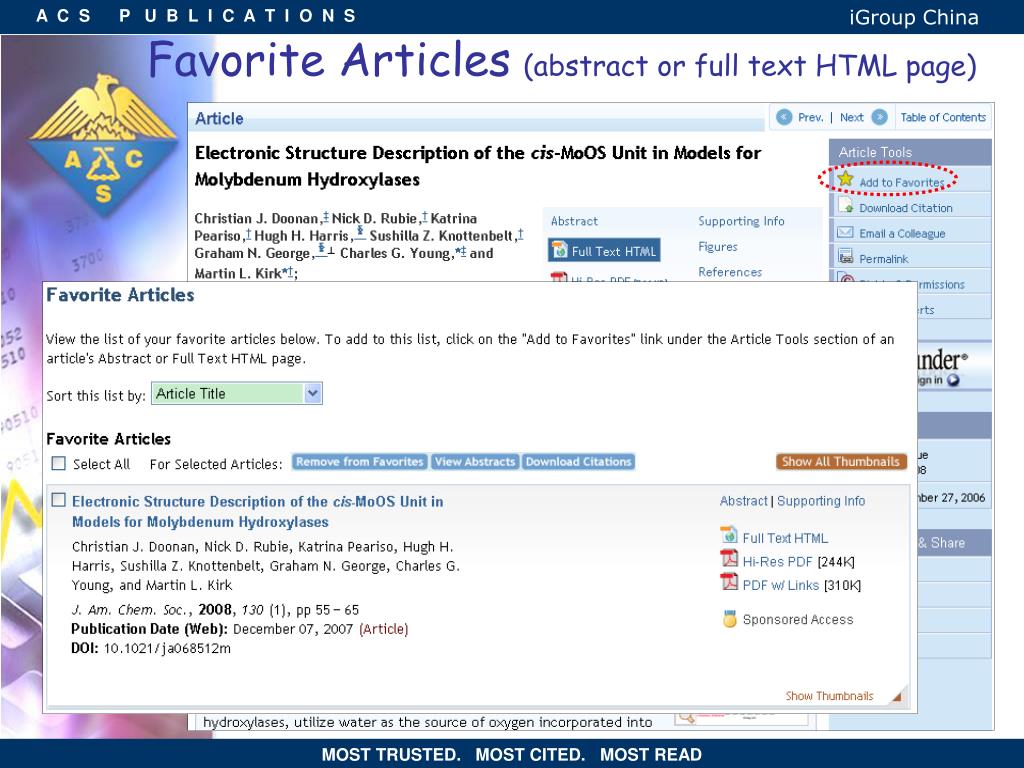The image size is (1024, 768).
Task: Click Show All Thumbnails button
Action: tap(841, 462)
